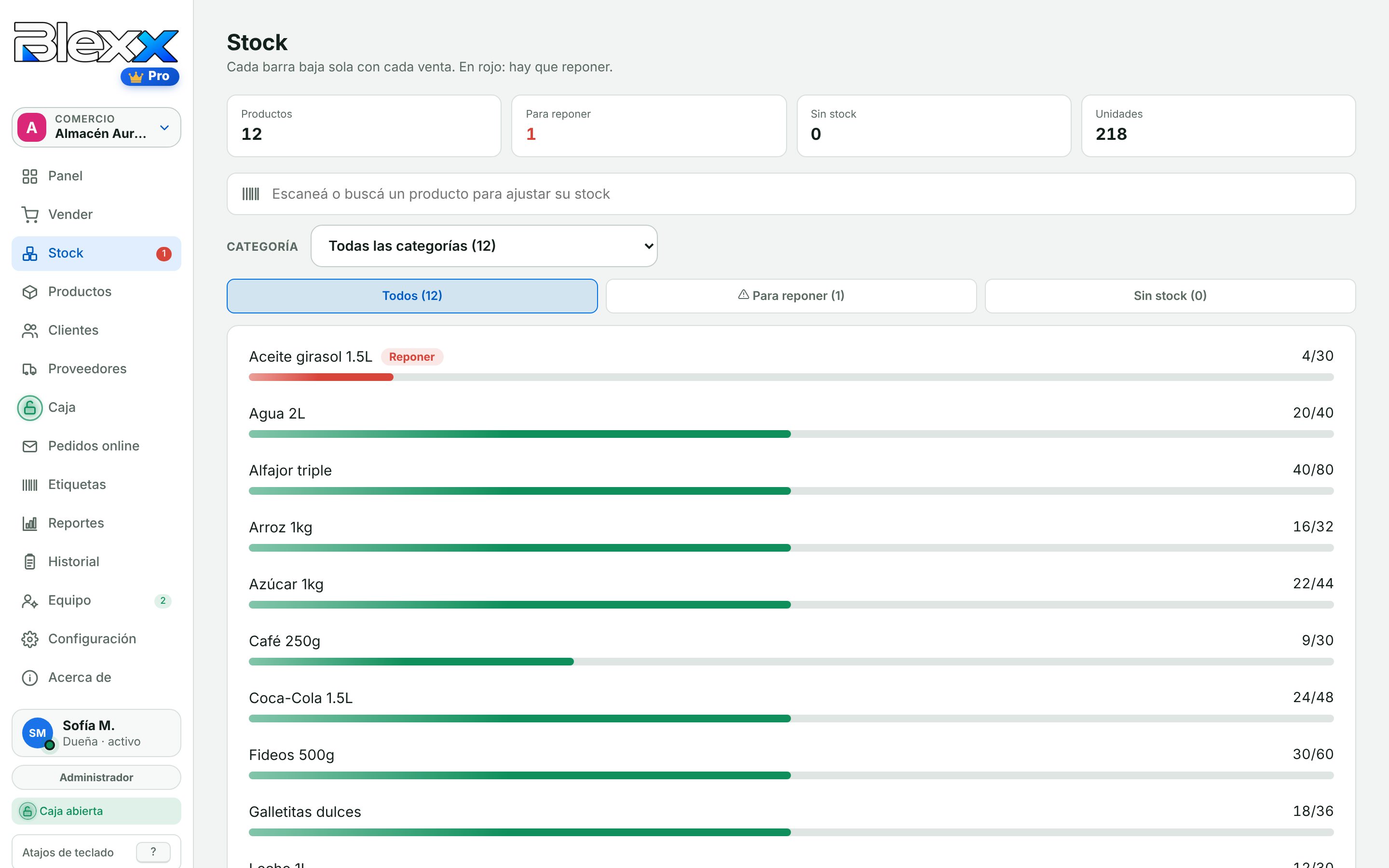
Task: Click the Equipo user-settings icon
Action: pyautogui.click(x=30, y=600)
